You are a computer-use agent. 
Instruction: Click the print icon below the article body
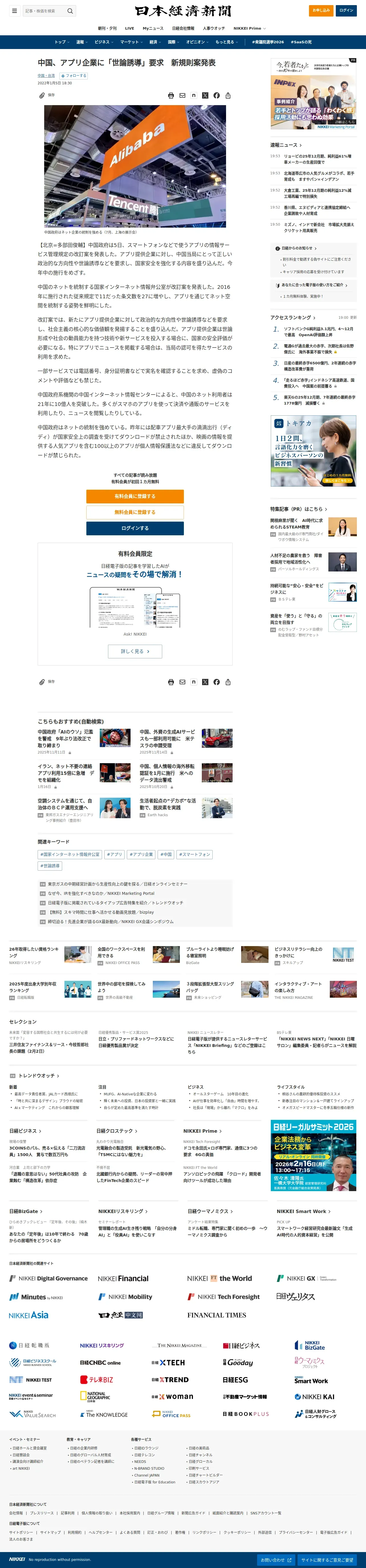click(x=170, y=682)
